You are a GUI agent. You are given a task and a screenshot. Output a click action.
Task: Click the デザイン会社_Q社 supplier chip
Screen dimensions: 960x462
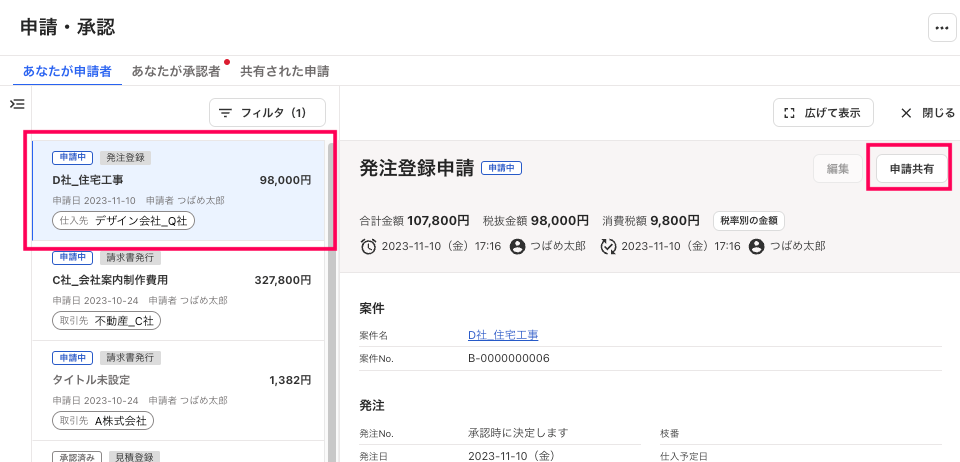[124, 221]
